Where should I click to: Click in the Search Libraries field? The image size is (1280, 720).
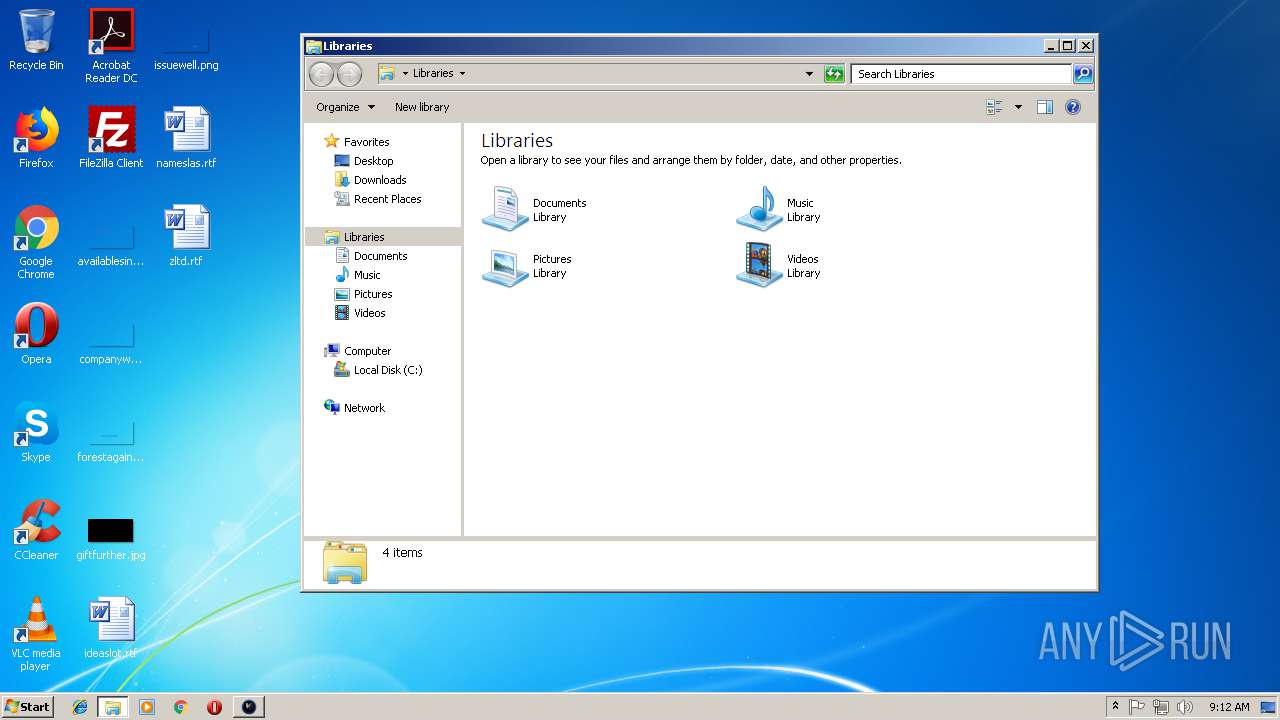962,73
